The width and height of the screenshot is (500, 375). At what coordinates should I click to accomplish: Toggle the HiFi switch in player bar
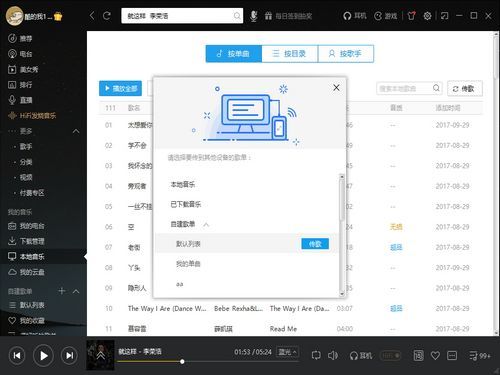390,356
